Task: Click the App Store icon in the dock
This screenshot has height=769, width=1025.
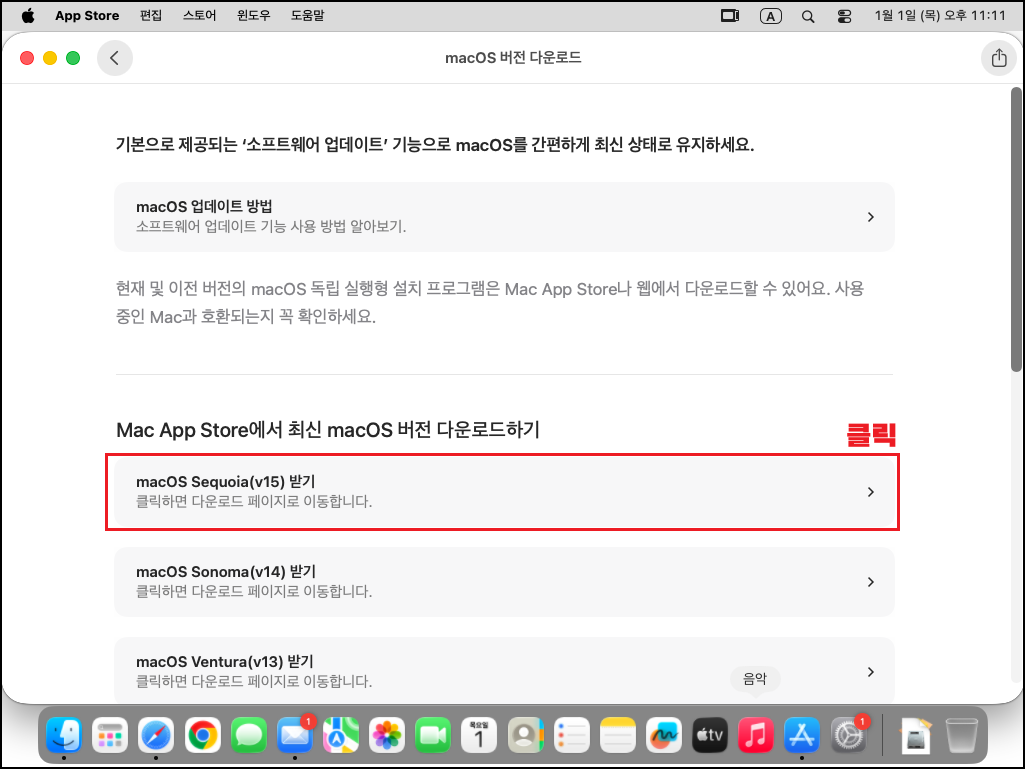Action: [x=802, y=735]
